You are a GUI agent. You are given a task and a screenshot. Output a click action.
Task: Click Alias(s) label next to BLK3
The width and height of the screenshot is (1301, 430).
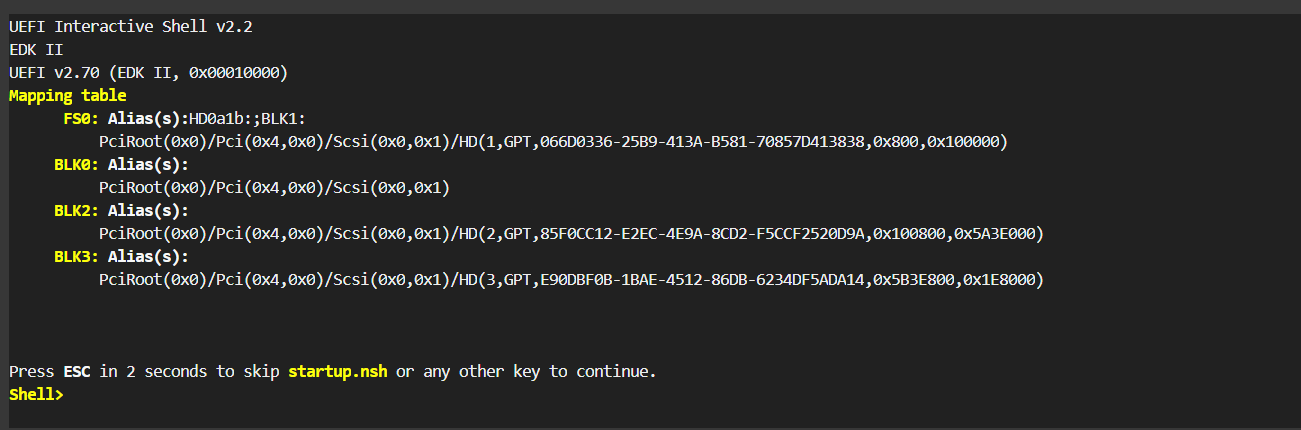148,257
